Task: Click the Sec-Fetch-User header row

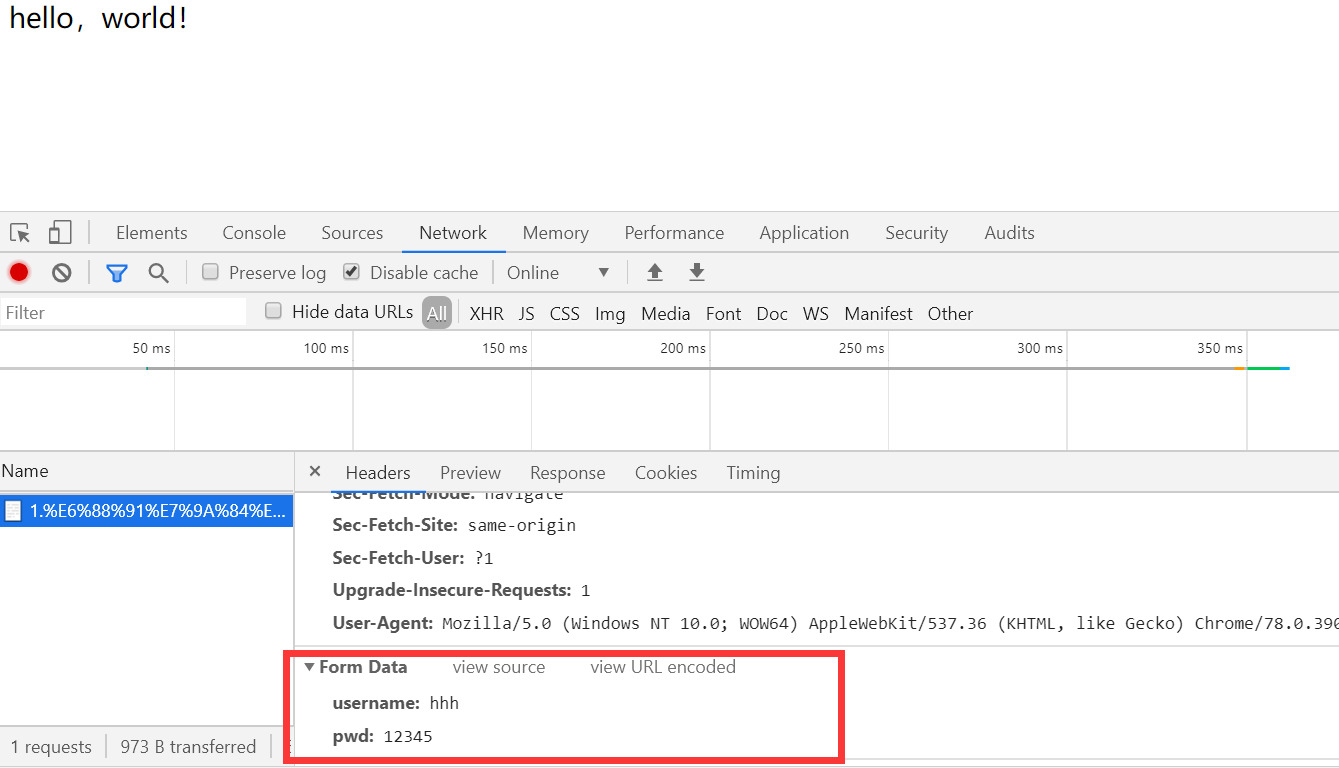Action: pyautogui.click(x=413, y=558)
